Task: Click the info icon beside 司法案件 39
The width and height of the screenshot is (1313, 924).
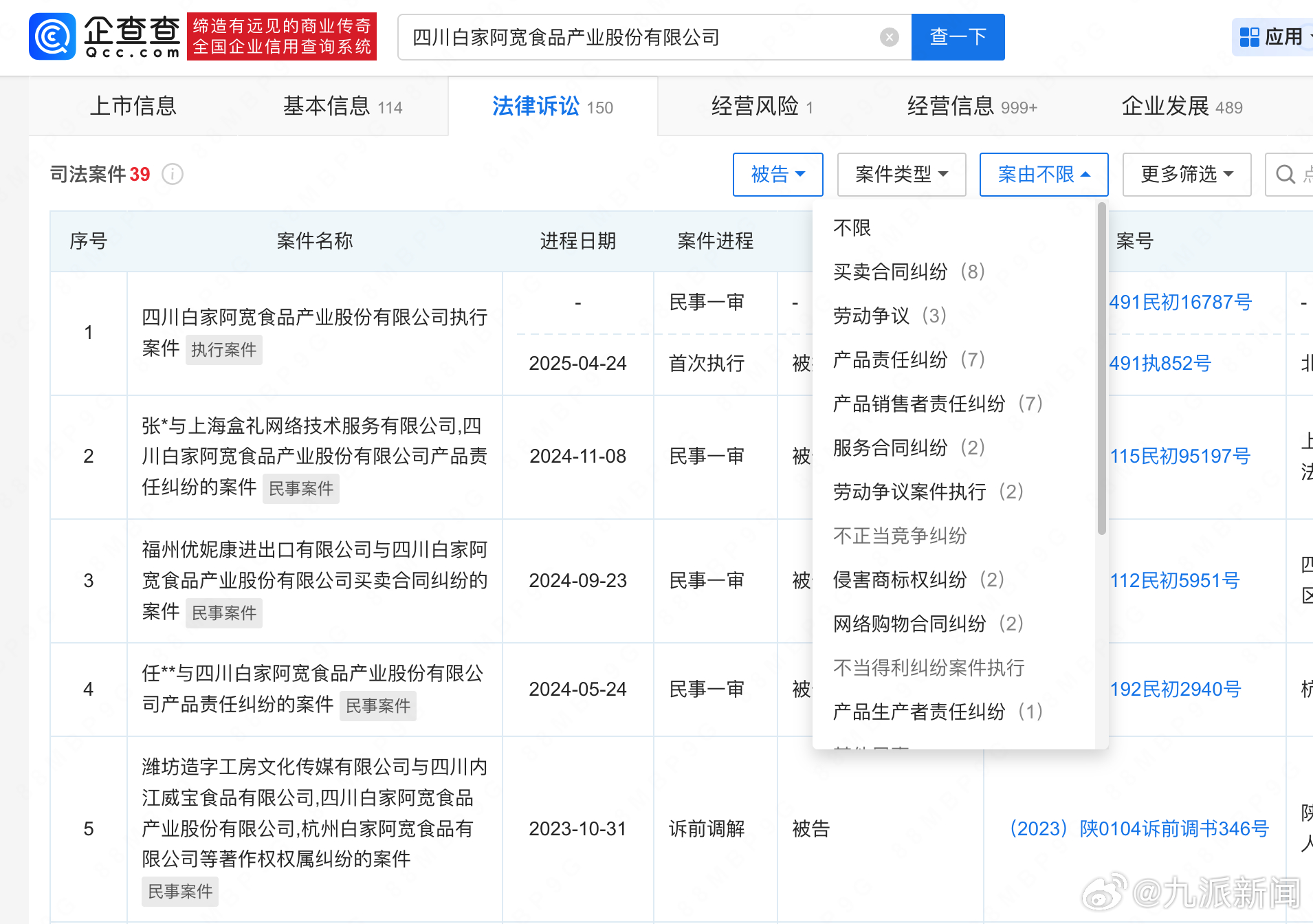Action: click(173, 175)
